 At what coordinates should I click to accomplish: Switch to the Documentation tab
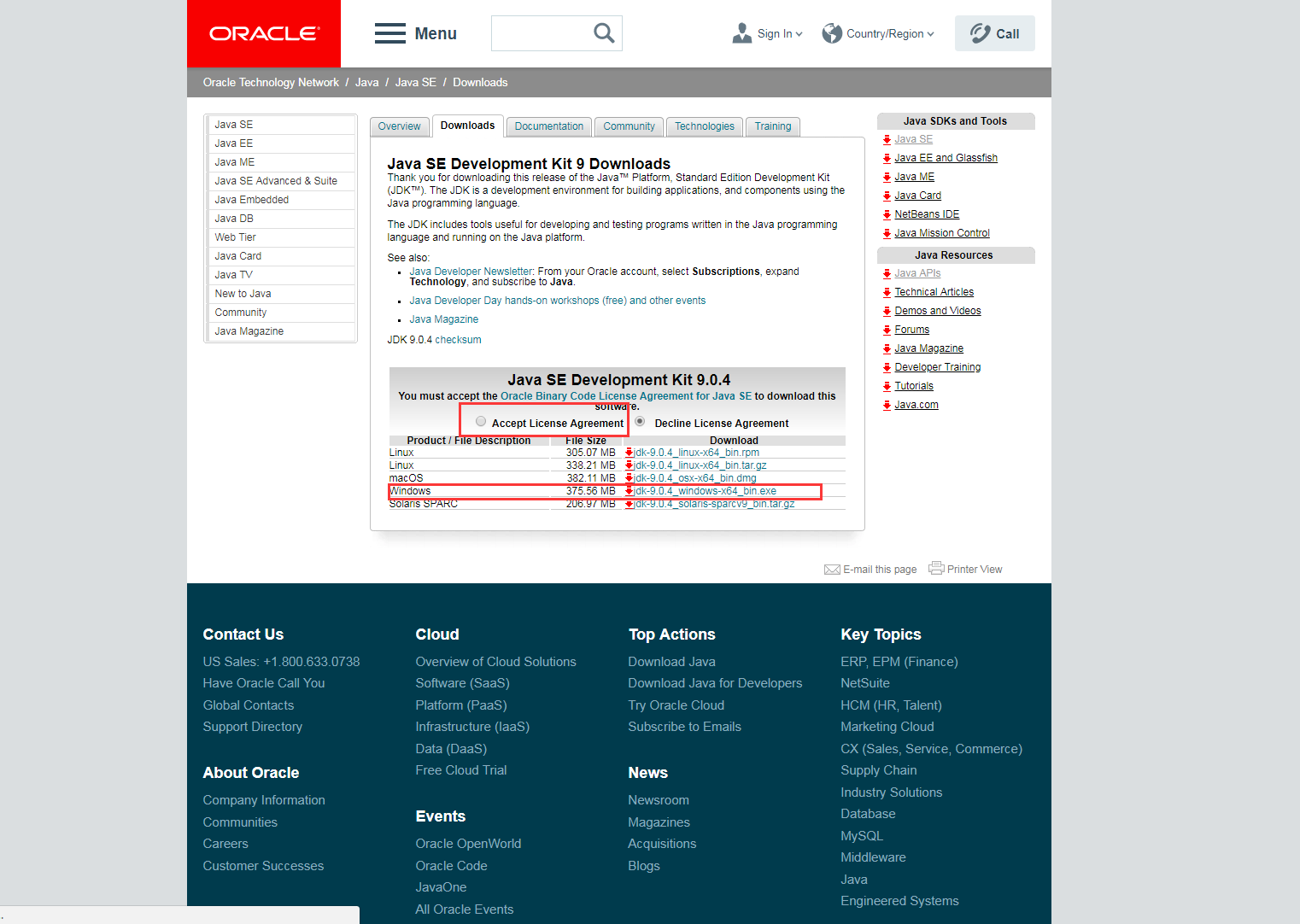tap(549, 126)
